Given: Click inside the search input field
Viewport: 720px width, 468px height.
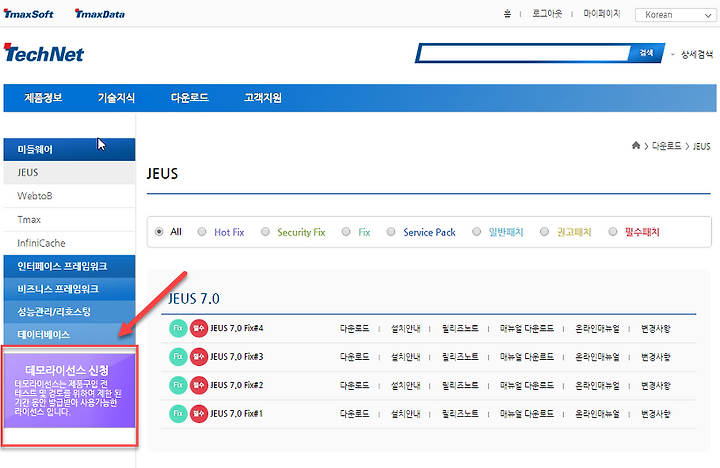Looking at the screenshot, I should [x=524, y=53].
